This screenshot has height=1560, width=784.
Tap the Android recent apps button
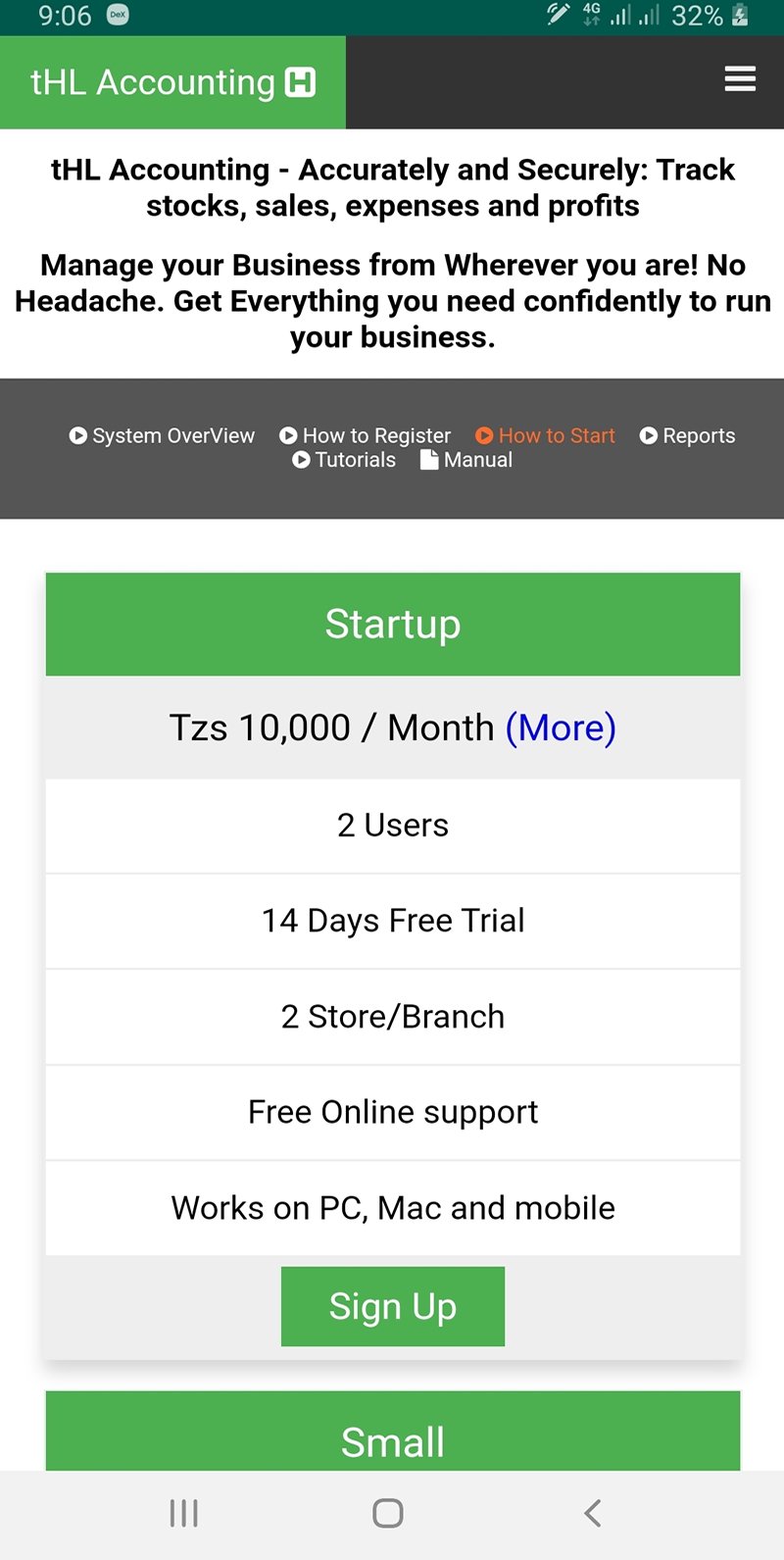[183, 1513]
